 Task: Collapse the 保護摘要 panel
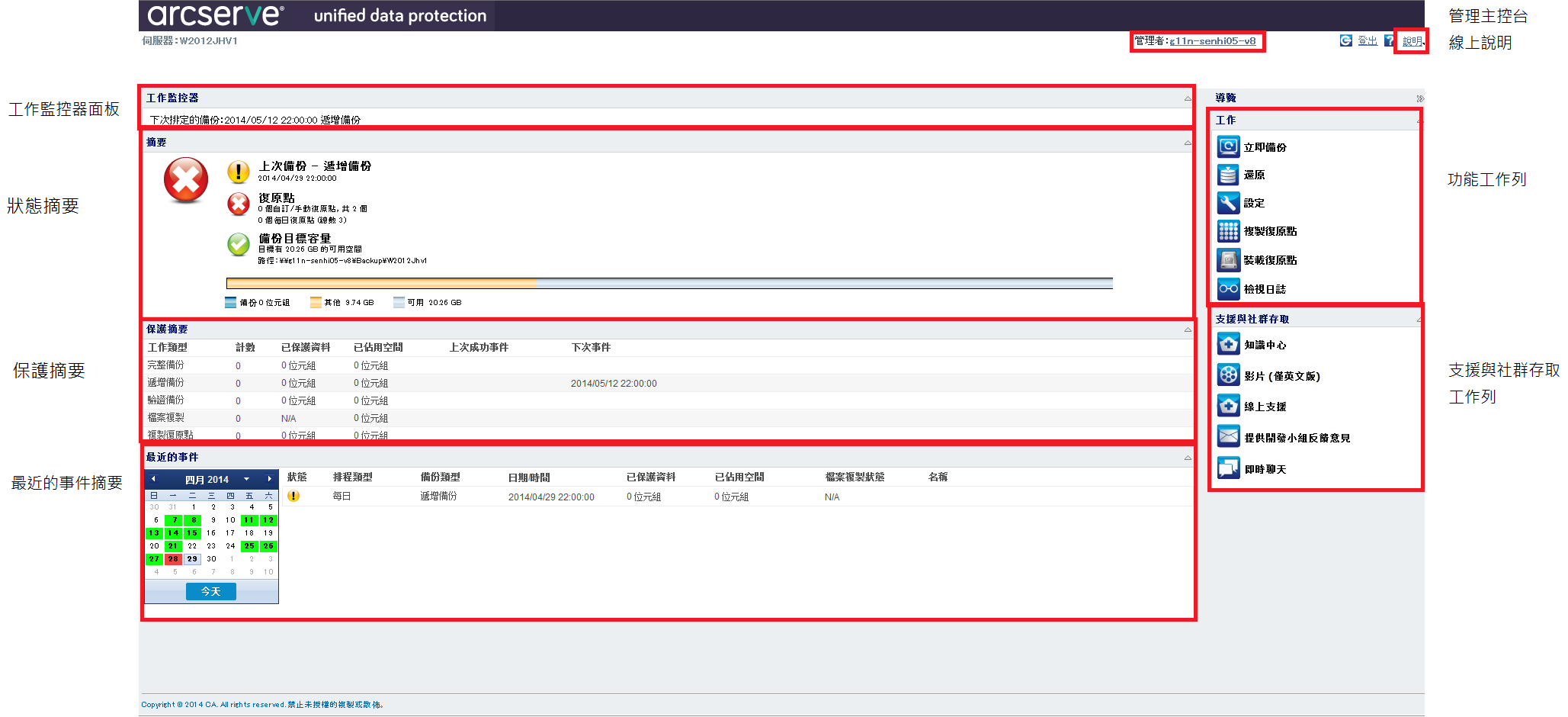coord(1187,330)
